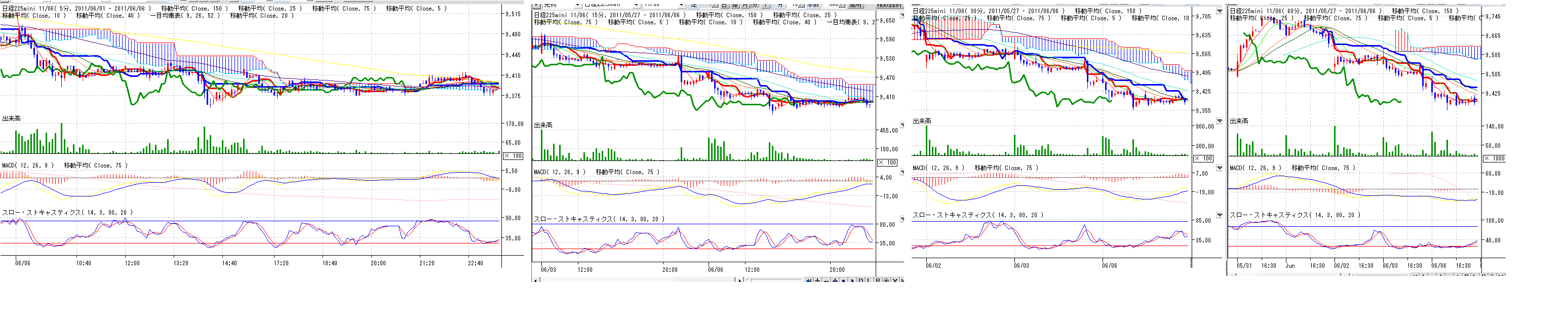
Task: Click the X icon in bottom chart toolbar
Action: point(895,280)
